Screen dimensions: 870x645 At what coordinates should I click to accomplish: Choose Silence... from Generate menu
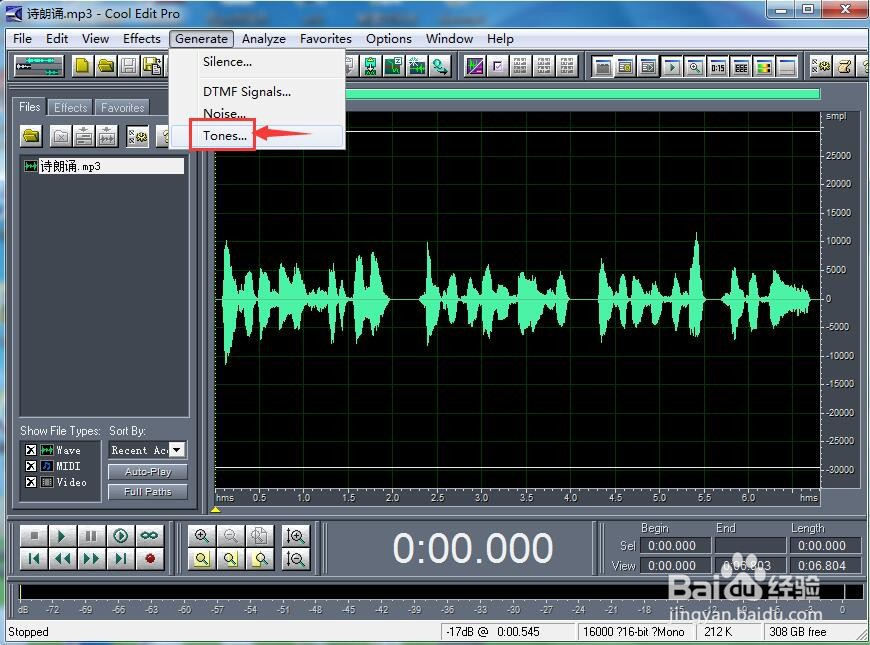tap(257, 62)
